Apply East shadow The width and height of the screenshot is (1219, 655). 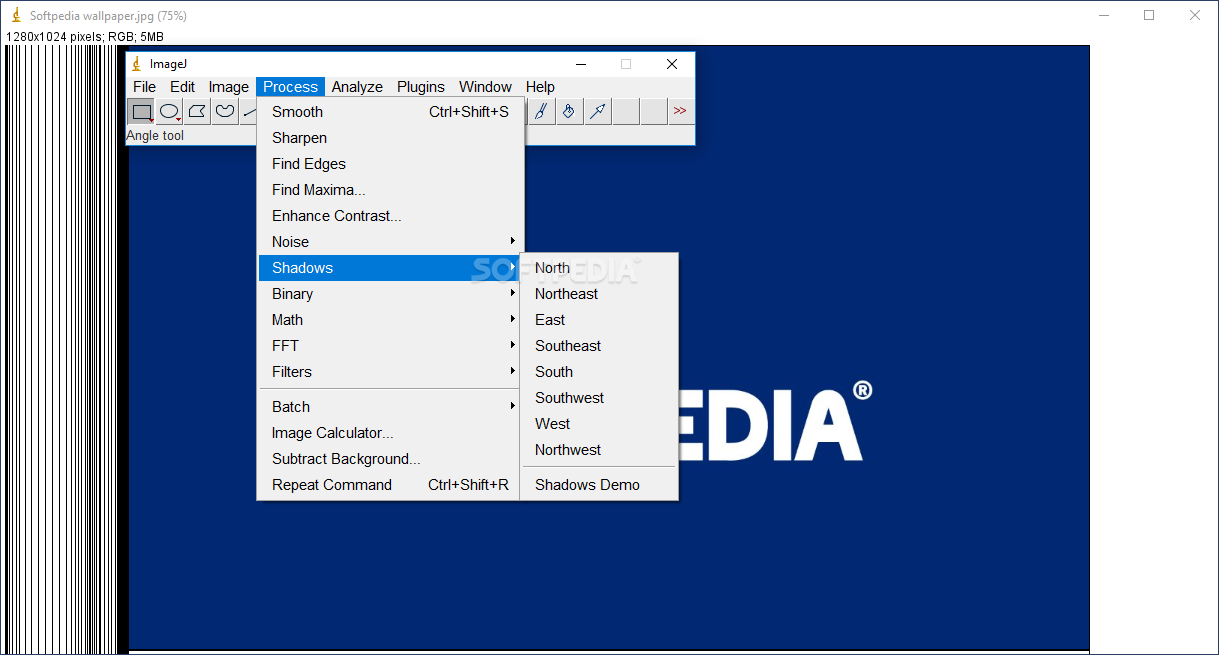tap(600, 320)
